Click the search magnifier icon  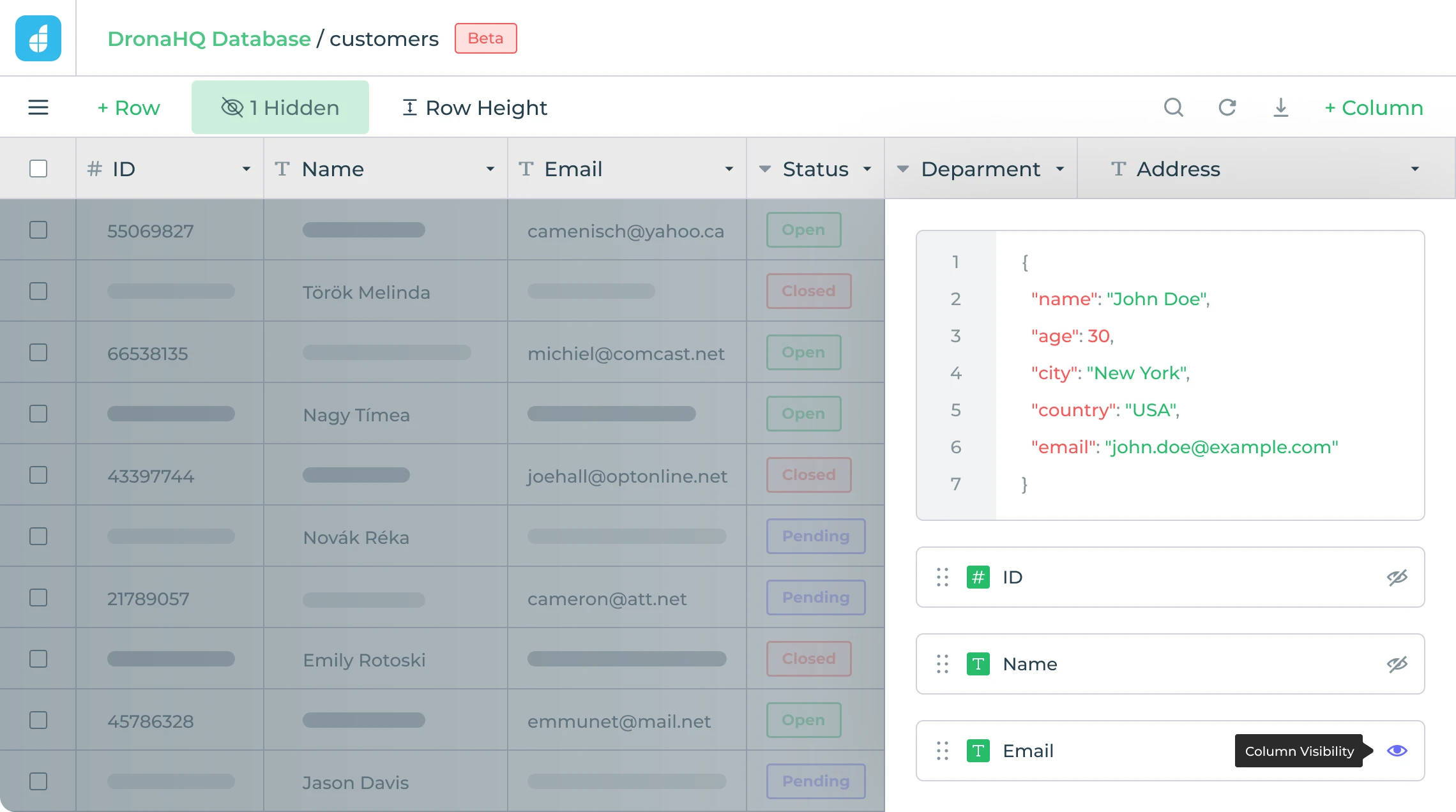1174,107
